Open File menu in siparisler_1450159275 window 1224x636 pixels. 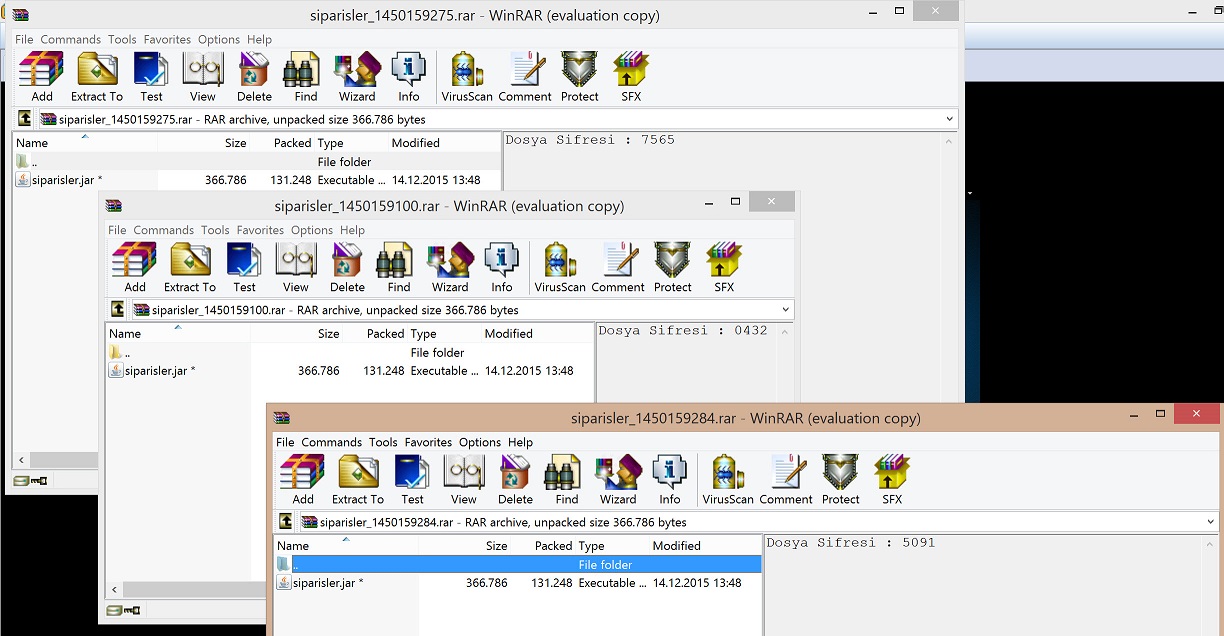point(24,39)
